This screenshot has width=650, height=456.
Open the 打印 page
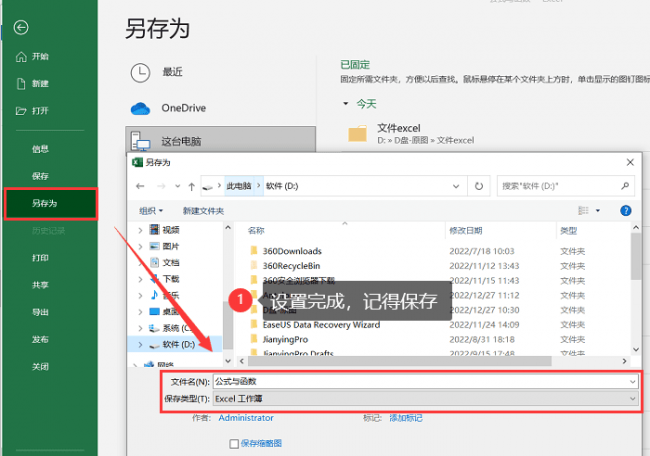coord(40,258)
